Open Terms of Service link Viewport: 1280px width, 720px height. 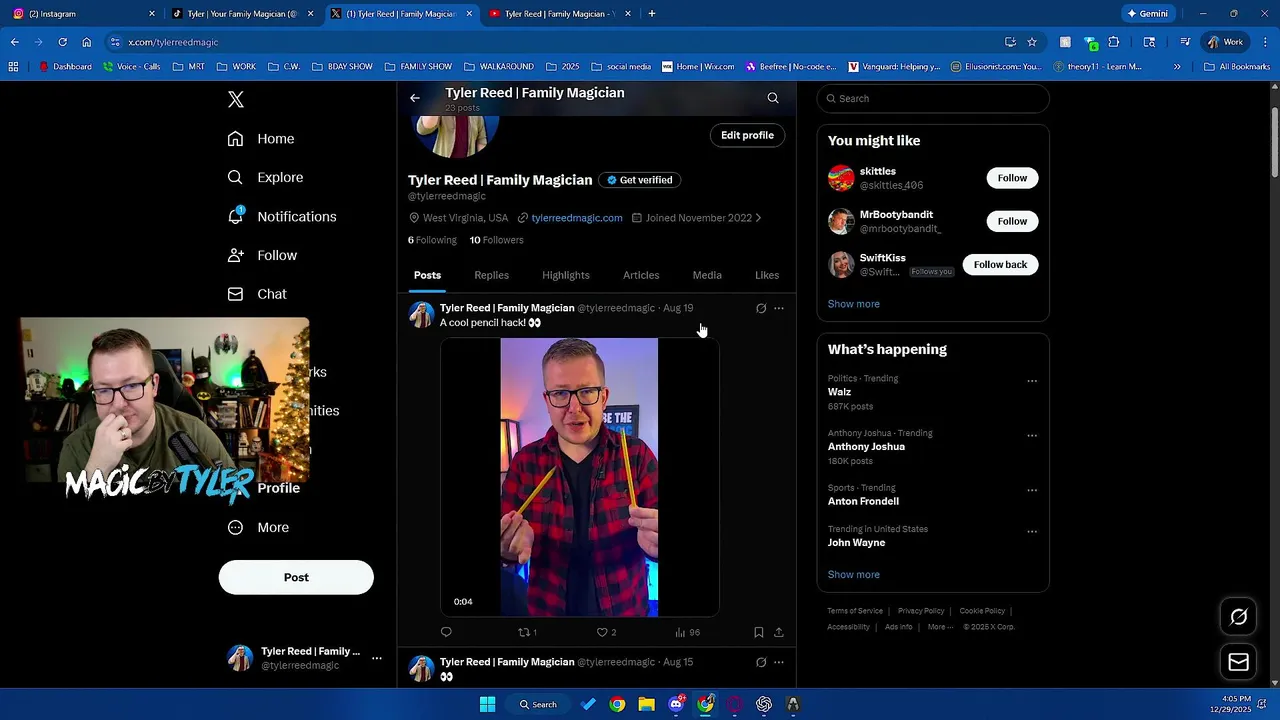pyautogui.click(x=855, y=611)
